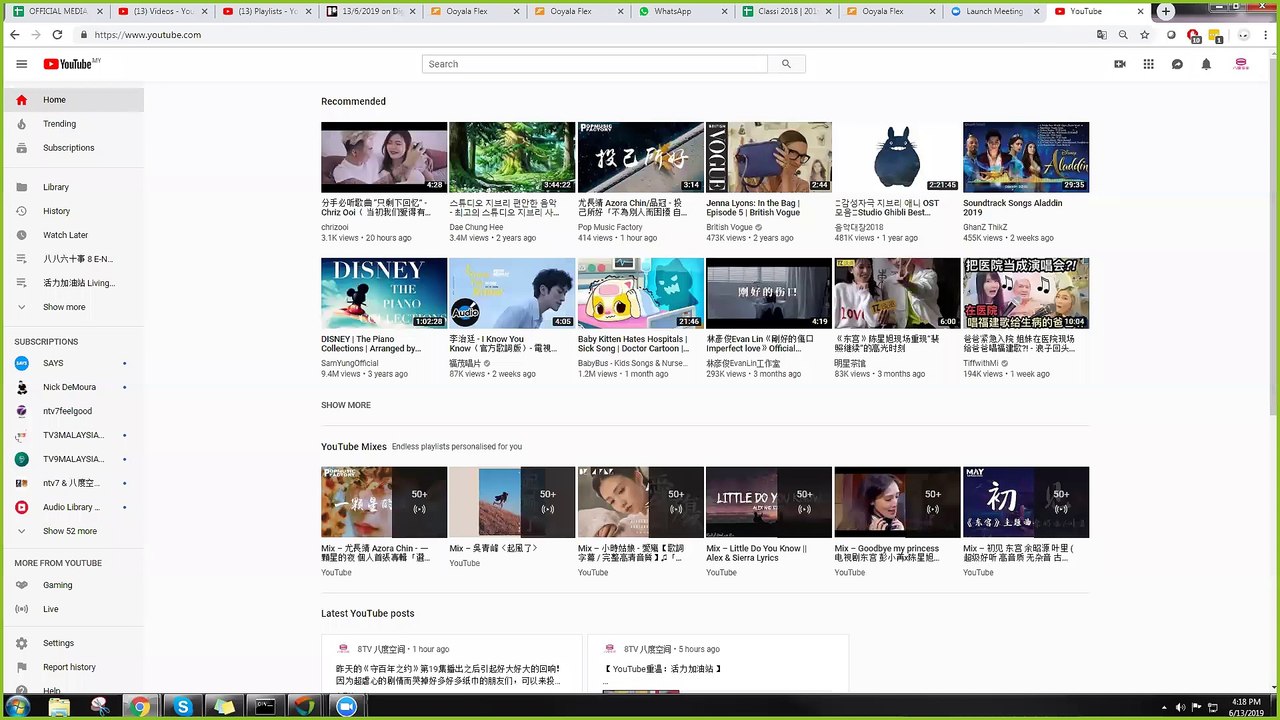Click the Gaming icon in sidebar
The image size is (1280, 720).
click(x=22, y=585)
